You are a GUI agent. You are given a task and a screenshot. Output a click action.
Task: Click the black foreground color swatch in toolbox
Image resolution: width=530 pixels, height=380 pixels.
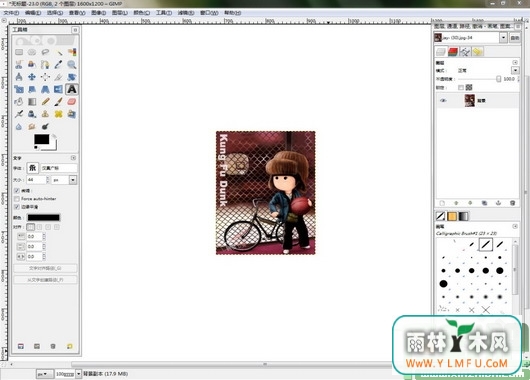[x=41, y=139]
